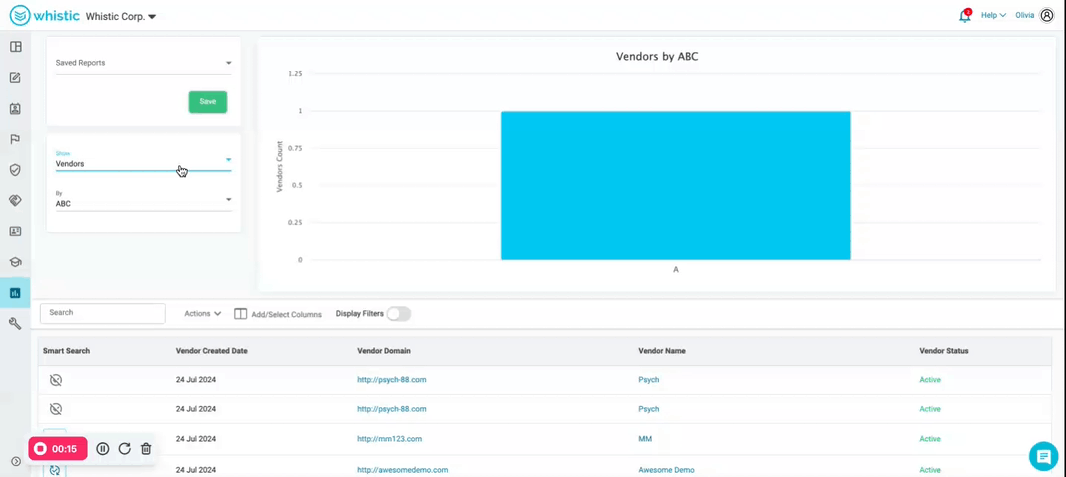
Task: Open the Show Vendors dropdown
Action: 143,160
